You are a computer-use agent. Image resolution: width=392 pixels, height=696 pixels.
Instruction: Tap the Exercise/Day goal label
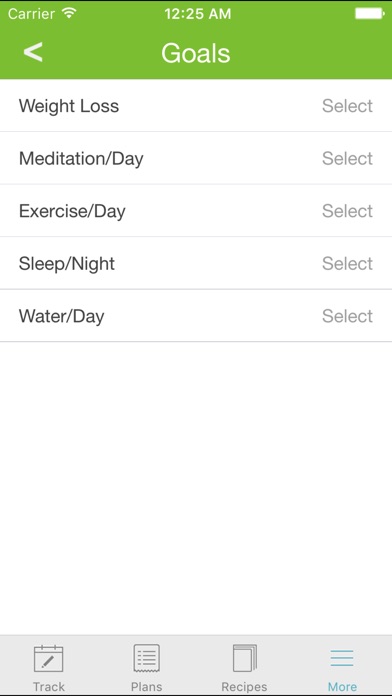(x=72, y=211)
